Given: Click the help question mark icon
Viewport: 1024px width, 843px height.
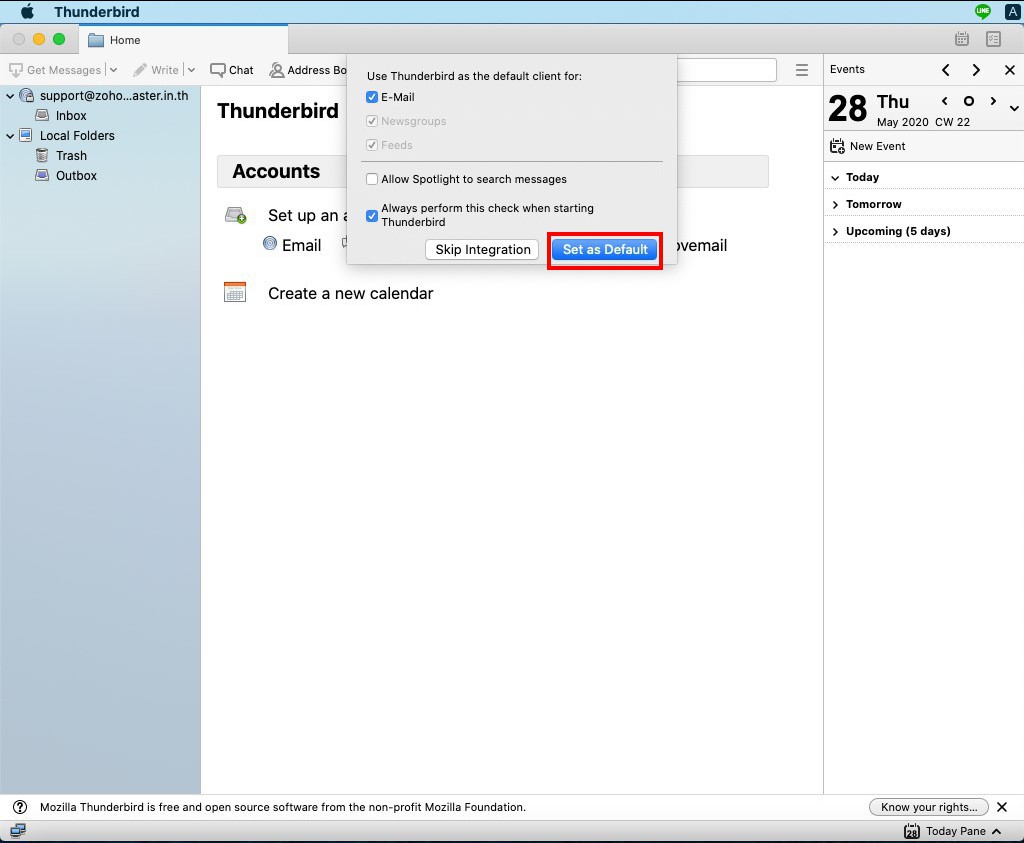Looking at the screenshot, I should [x=20, y=807].
